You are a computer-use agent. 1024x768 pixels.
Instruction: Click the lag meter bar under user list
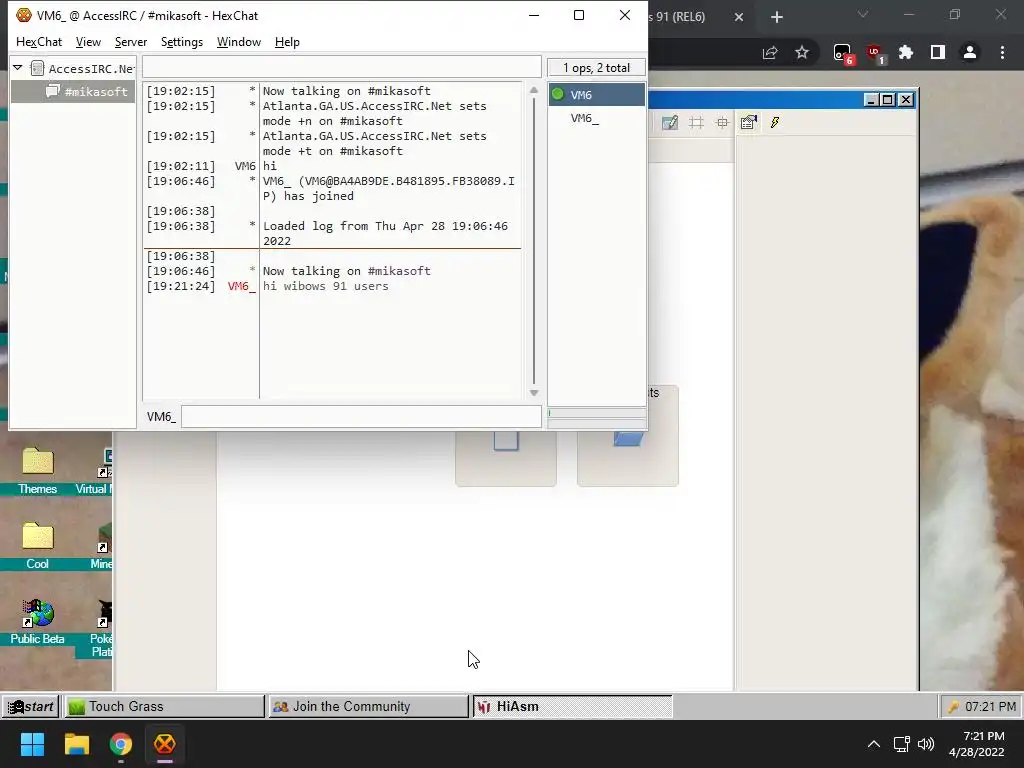[596, 413]
